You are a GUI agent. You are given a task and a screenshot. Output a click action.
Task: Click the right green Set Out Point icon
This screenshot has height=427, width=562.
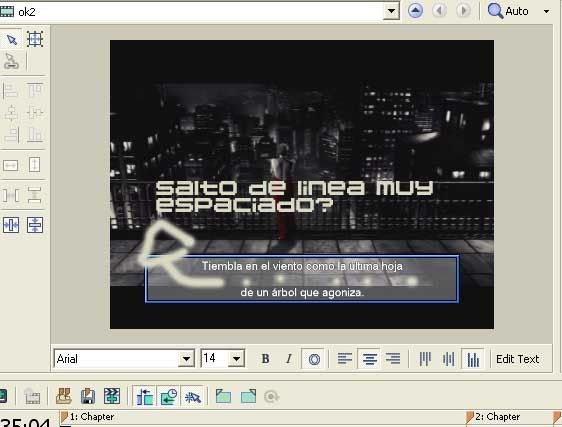click(248, 397)
